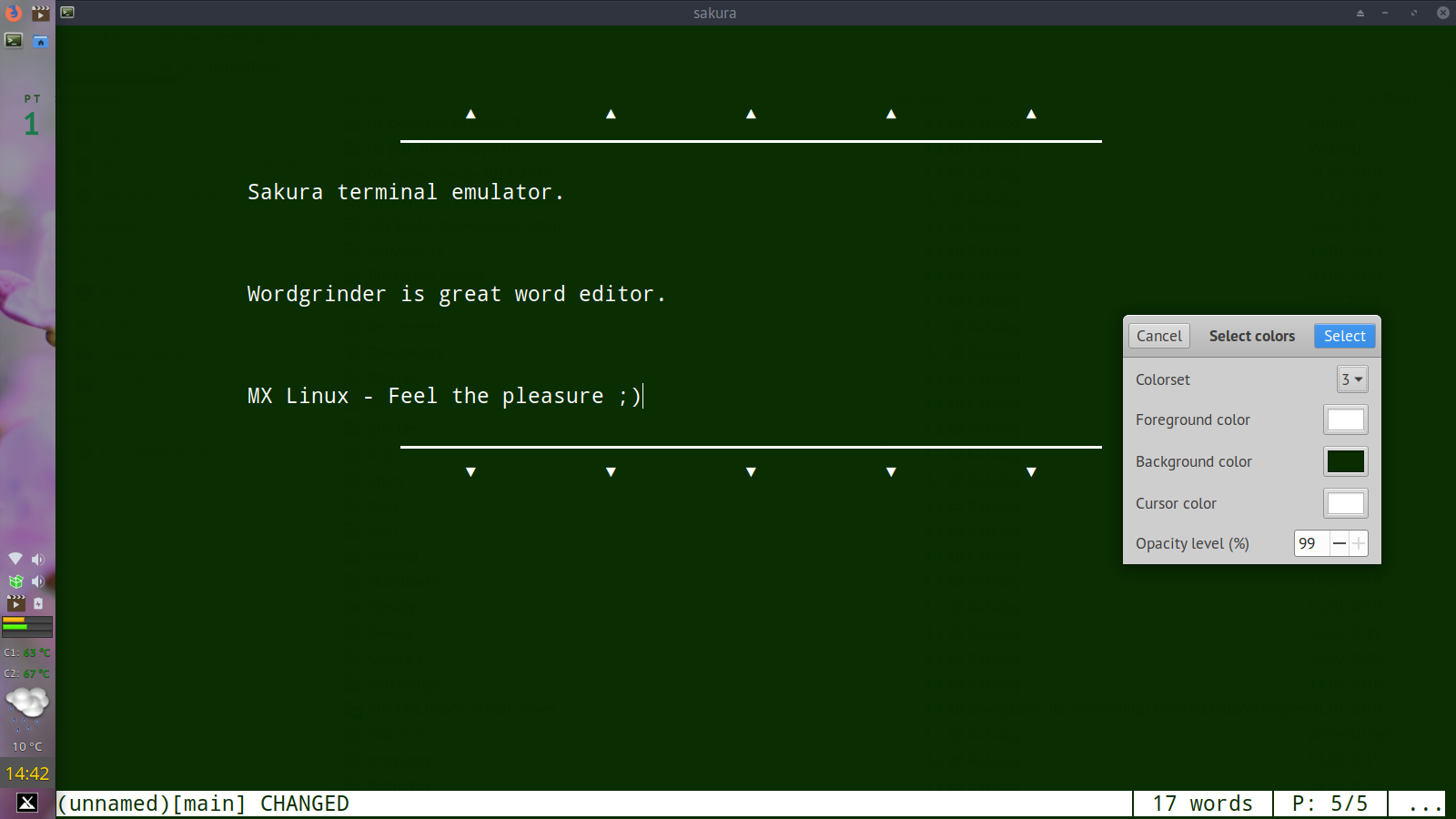
Task: Click the '(unnamed)[main] CHANGED' status text
Action: click(204, 804)
